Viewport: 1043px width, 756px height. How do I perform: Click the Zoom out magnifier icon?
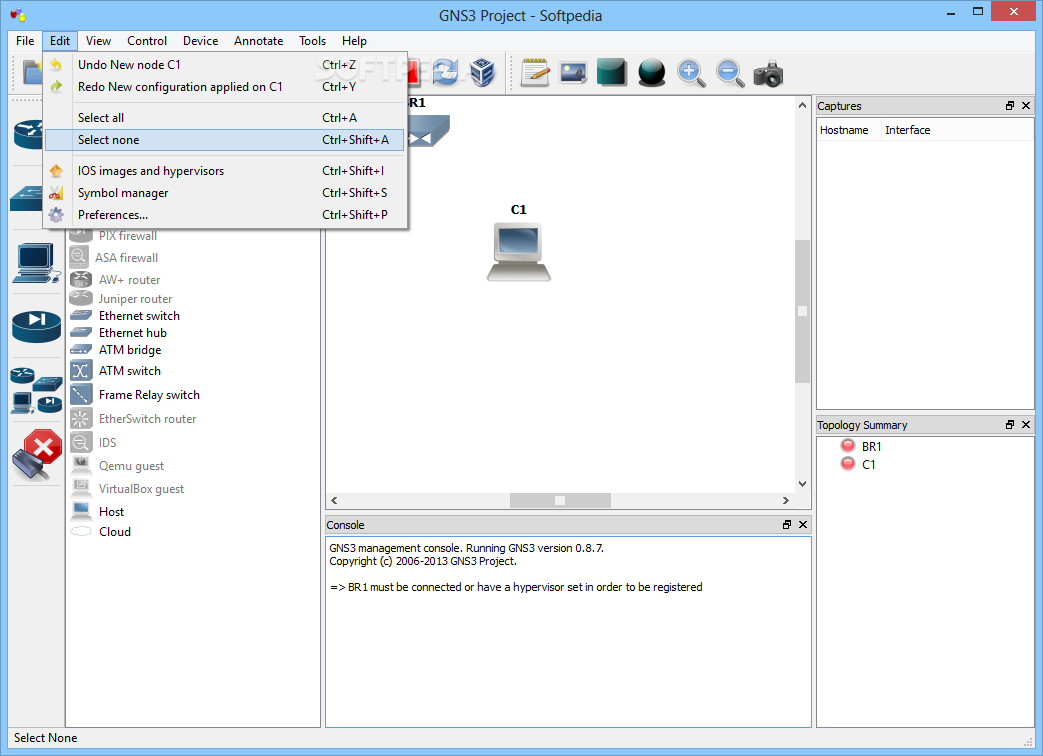(x=730, y=72)
